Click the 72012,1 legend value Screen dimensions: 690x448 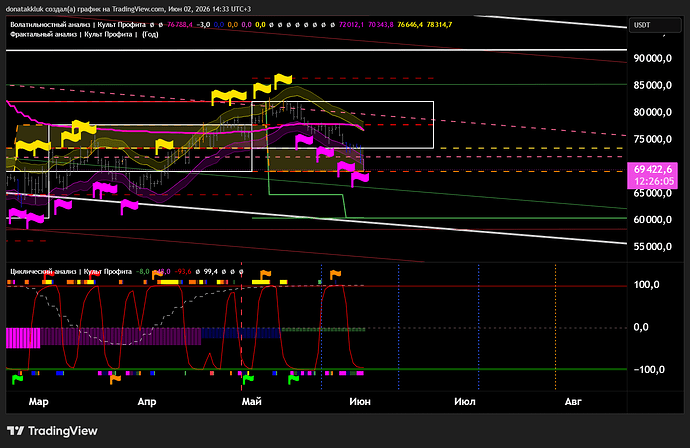click(x=351, y=25)
